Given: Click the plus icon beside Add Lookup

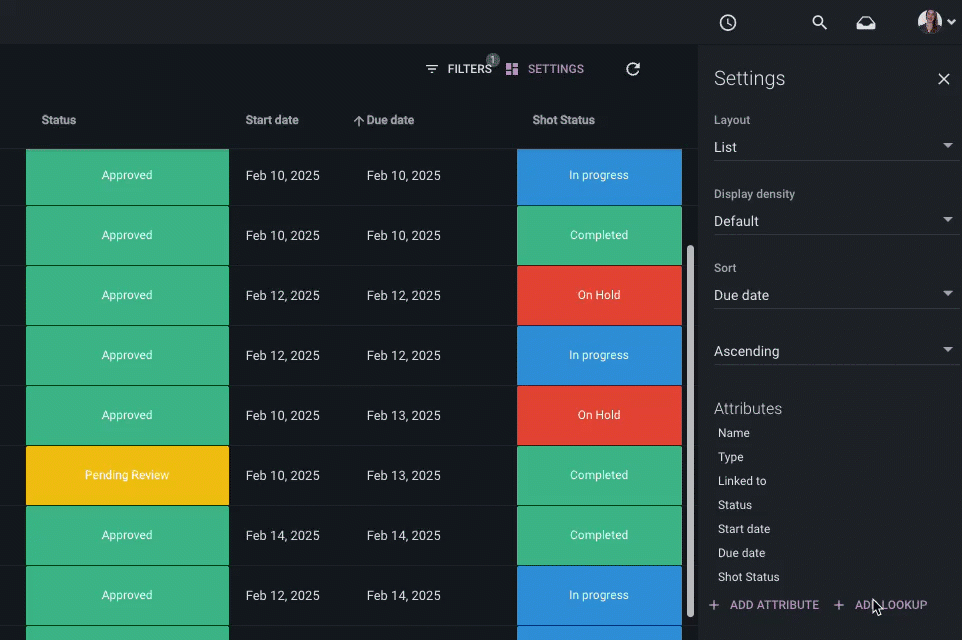Looking at the screenshot, I should tap(839, 605).
